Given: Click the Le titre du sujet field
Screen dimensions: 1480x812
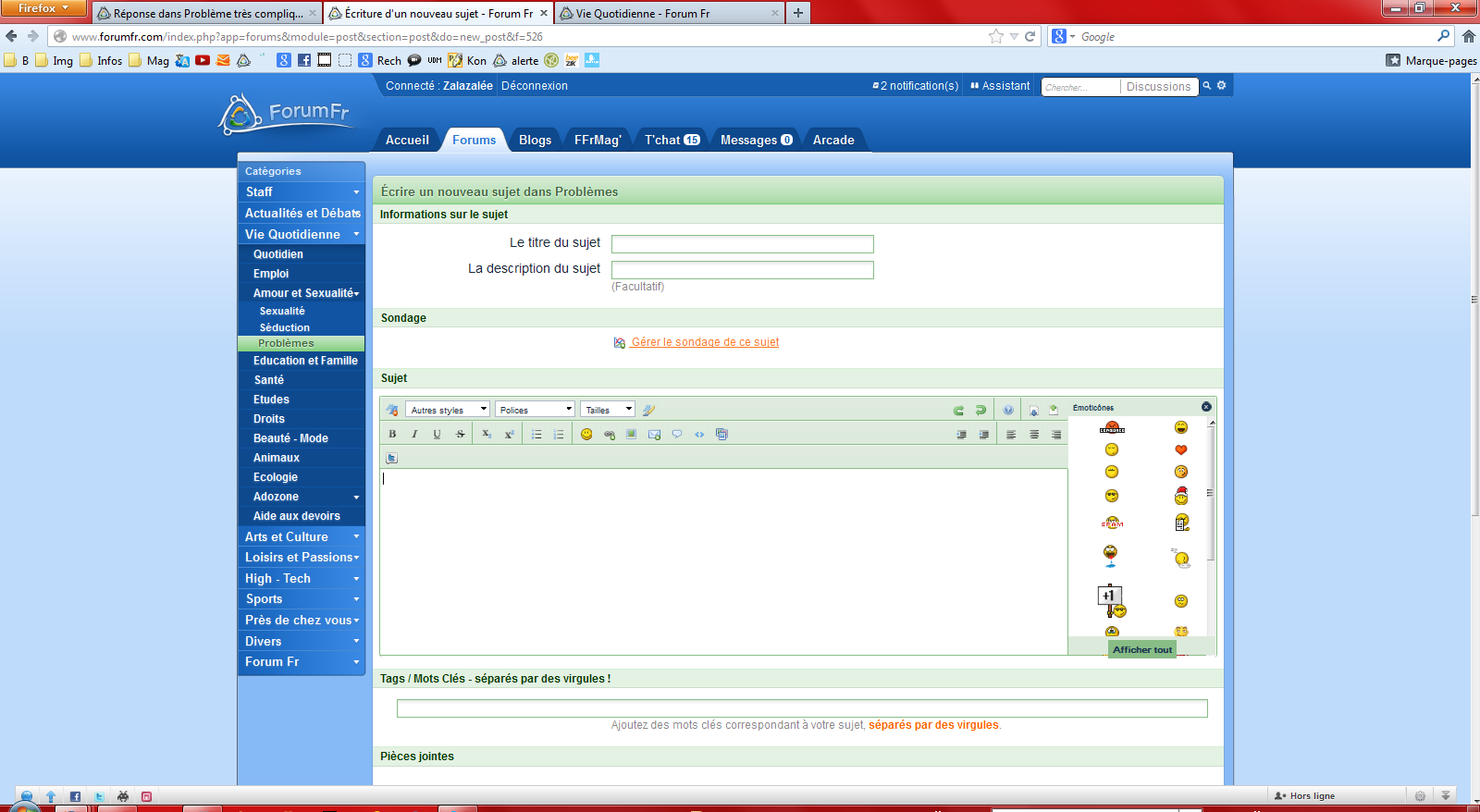Looking at the screenshot, I should coord(742,244).
